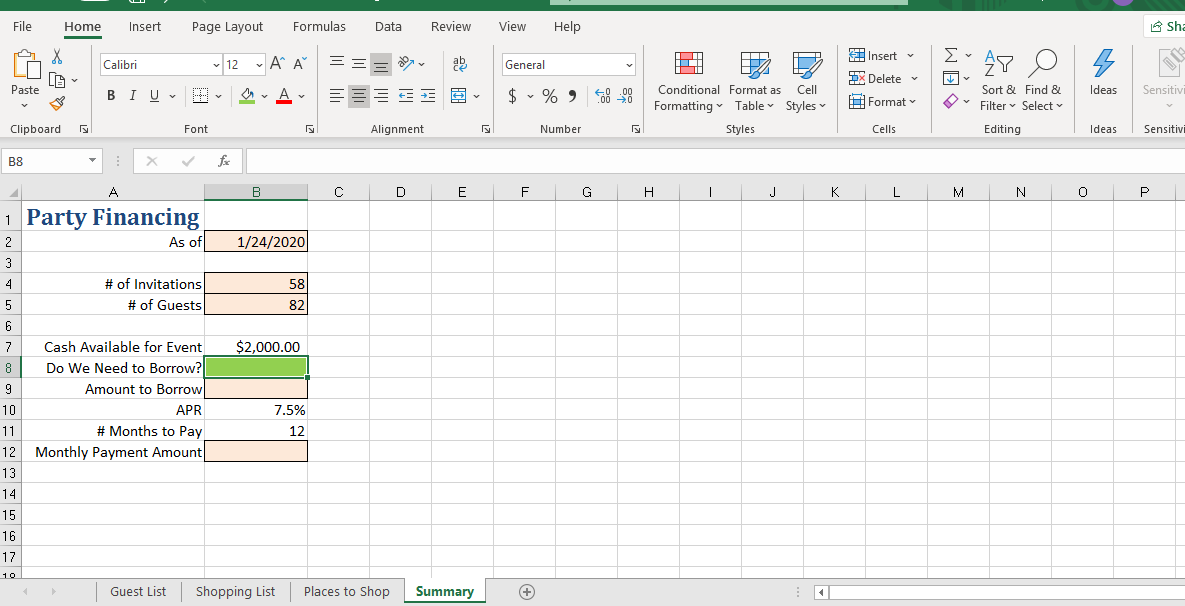Click the Increase Decimal icon

(602, 96)
